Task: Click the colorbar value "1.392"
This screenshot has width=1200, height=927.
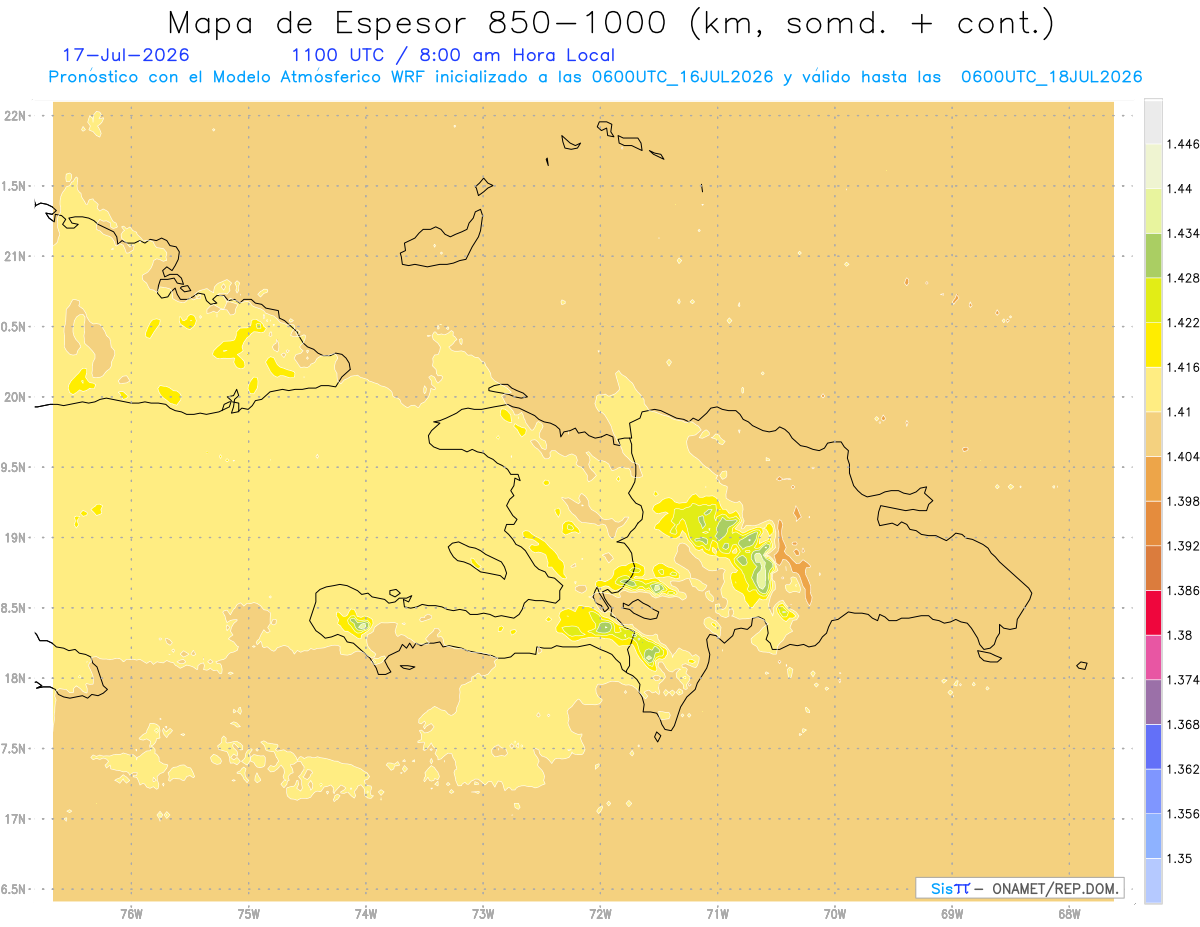Action: [x=1183, y=546]
